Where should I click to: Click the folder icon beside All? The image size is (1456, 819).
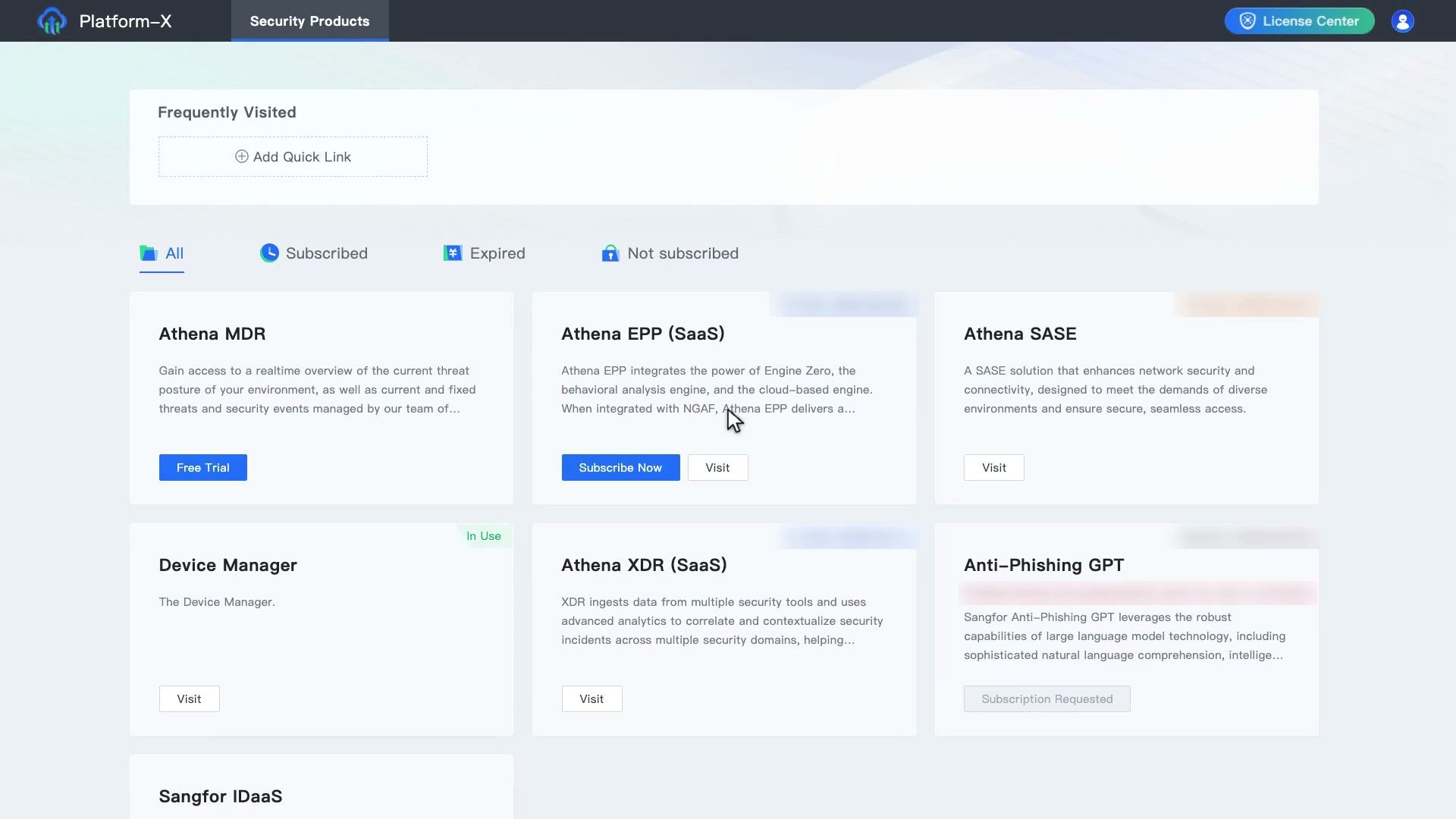tap(149, 253)
